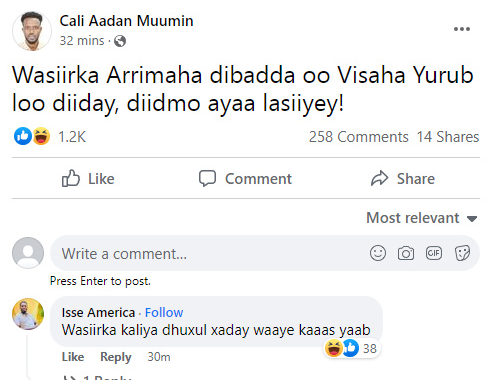Image resolution: width=491 pixels, height=380 pixels.
Task: Share the post using Share button
Action: 403,178
